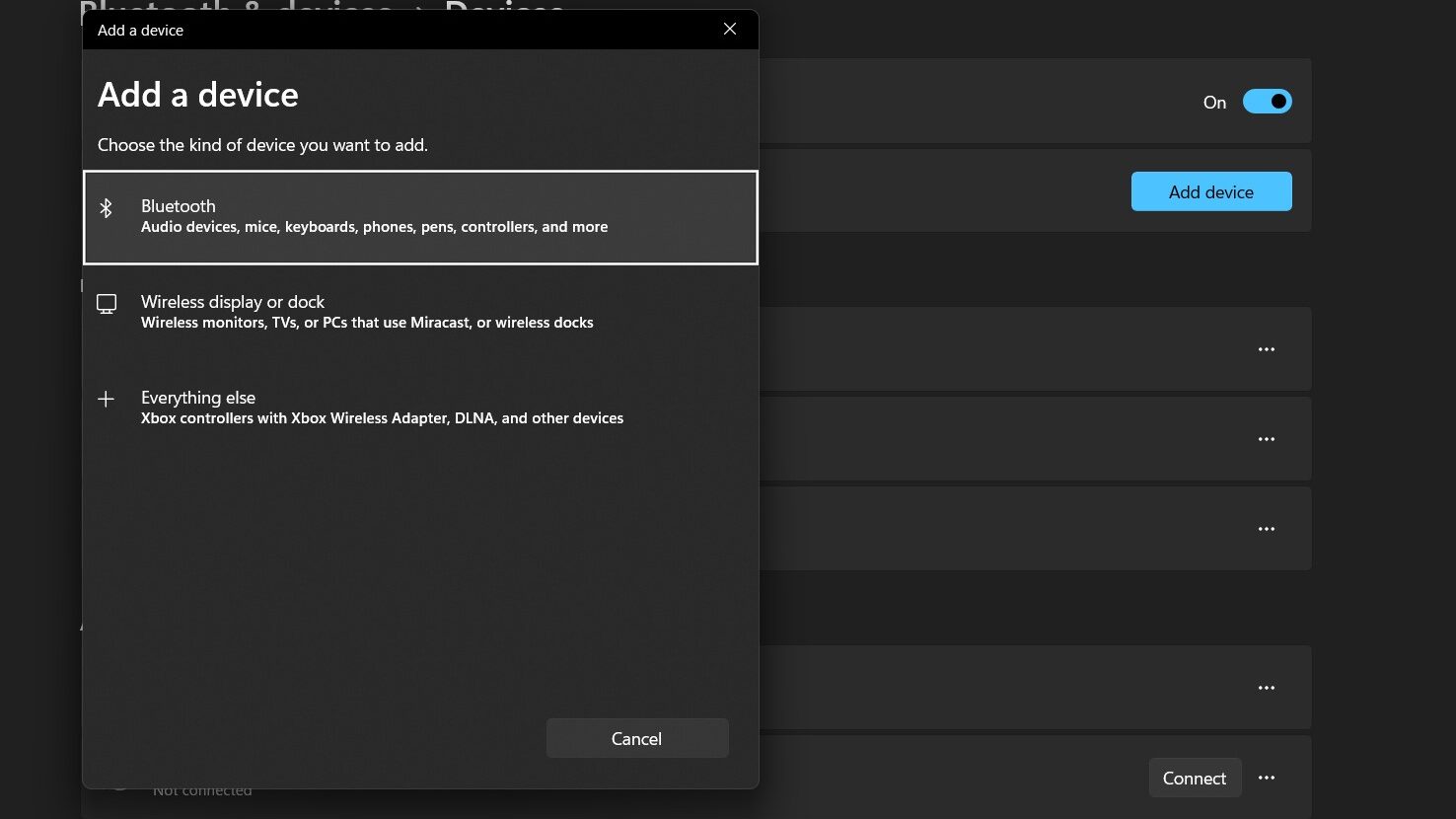Click the 'Add a device' heading
The image size is (1456, 819).
[x=198, y=95]
